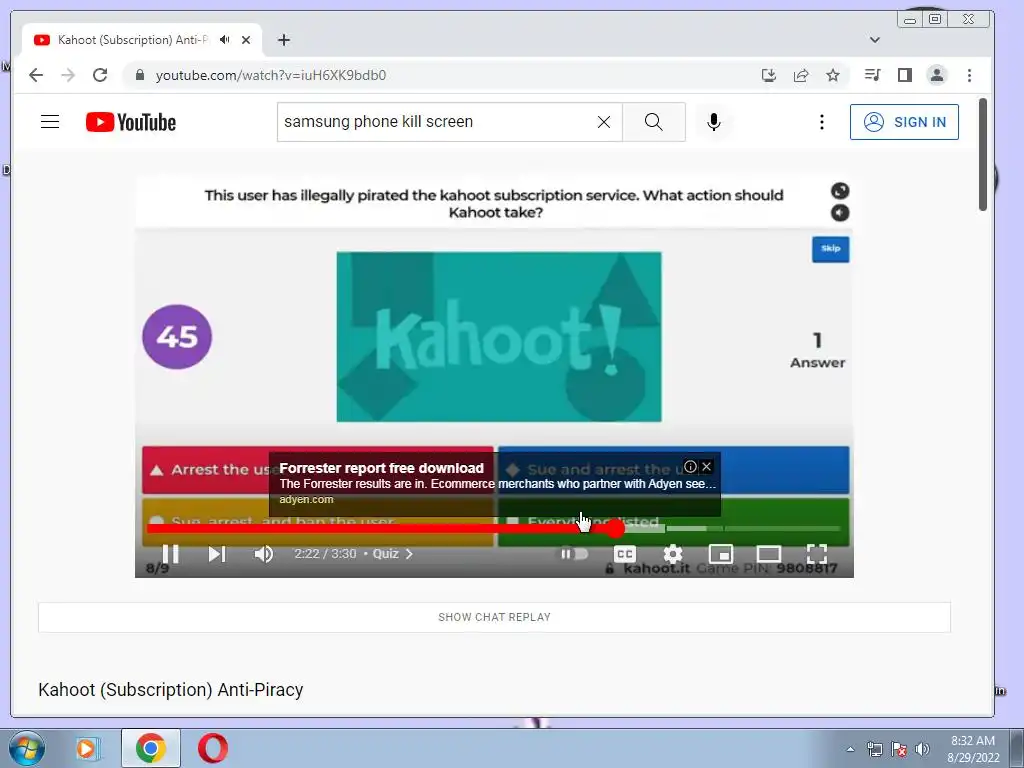Close the Kahoot YouTube tab
Screen dimensions: 1024x768
point(246,40)
